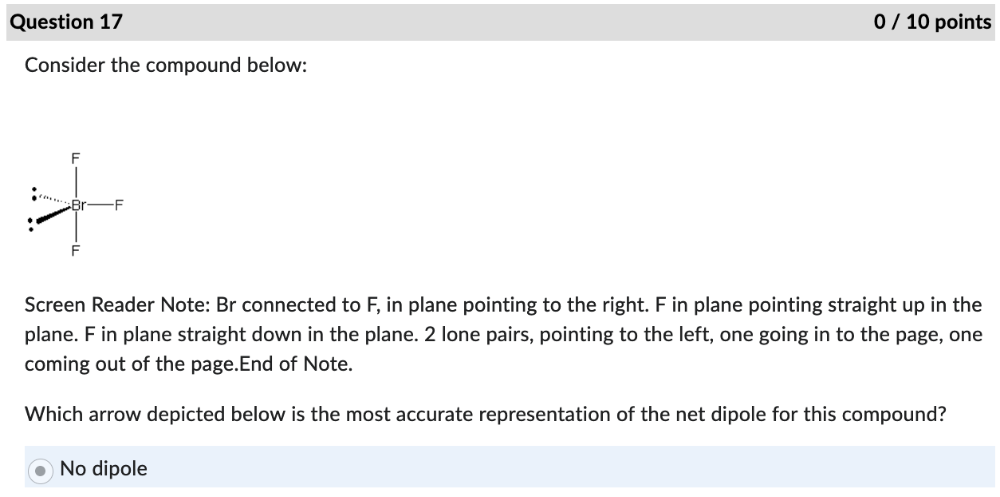Click the bond between Br and right F
Image resolution: width=1000 pixels, height=497 pixels.
pos(100,205)
